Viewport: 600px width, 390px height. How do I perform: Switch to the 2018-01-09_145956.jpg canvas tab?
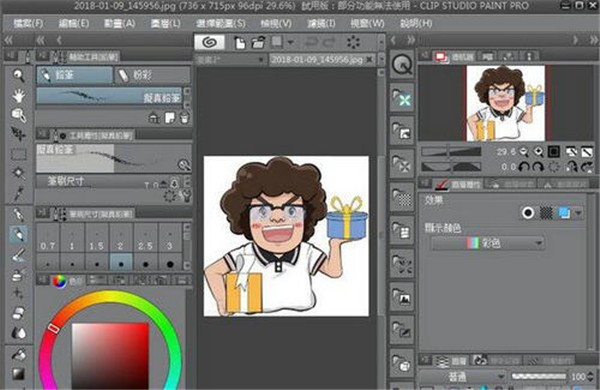click(322, 59)
